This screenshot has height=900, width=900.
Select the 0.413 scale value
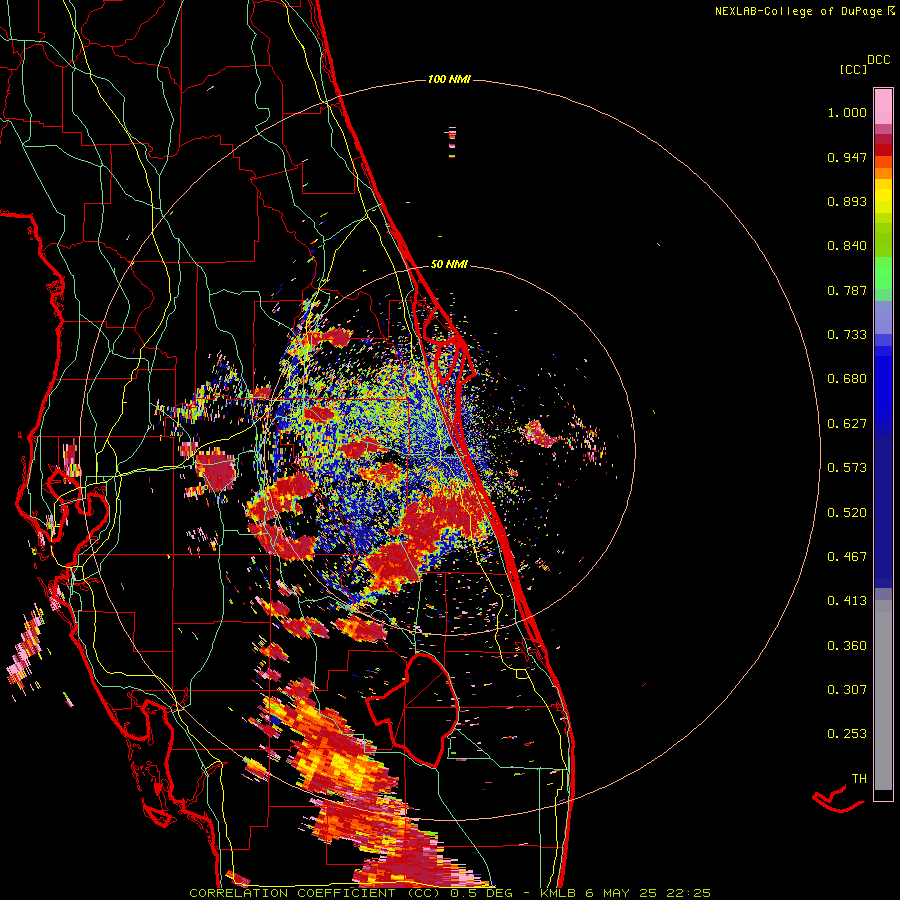point(847,601)
